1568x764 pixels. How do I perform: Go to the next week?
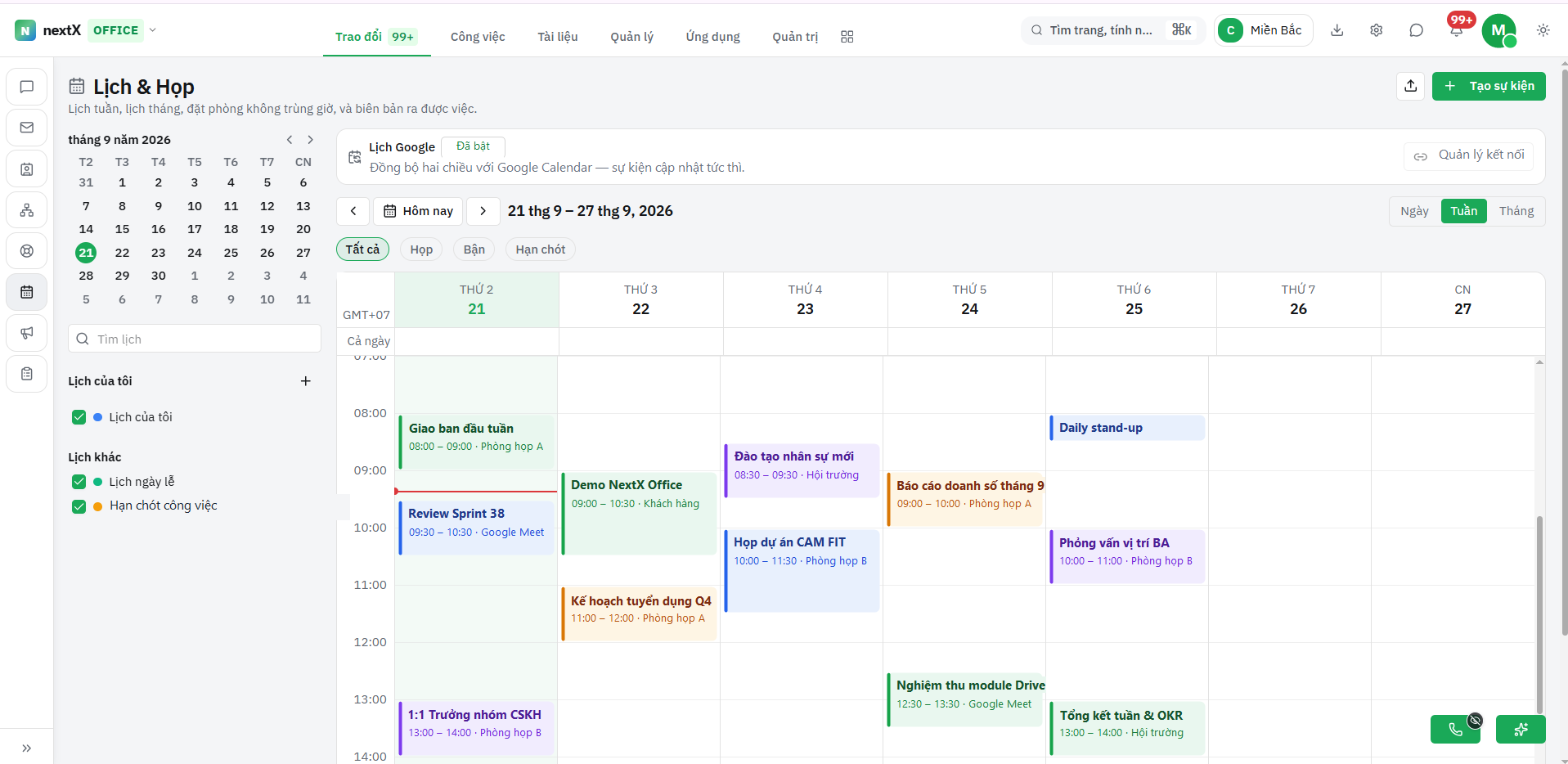pos(483,211)
